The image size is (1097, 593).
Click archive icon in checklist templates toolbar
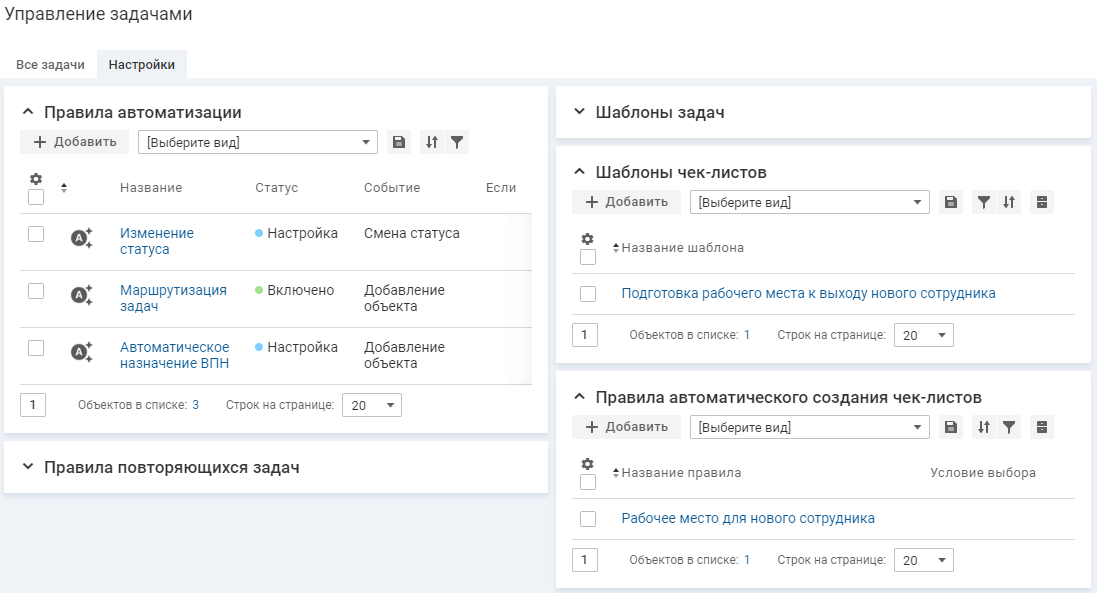(x=1042, y=202)
